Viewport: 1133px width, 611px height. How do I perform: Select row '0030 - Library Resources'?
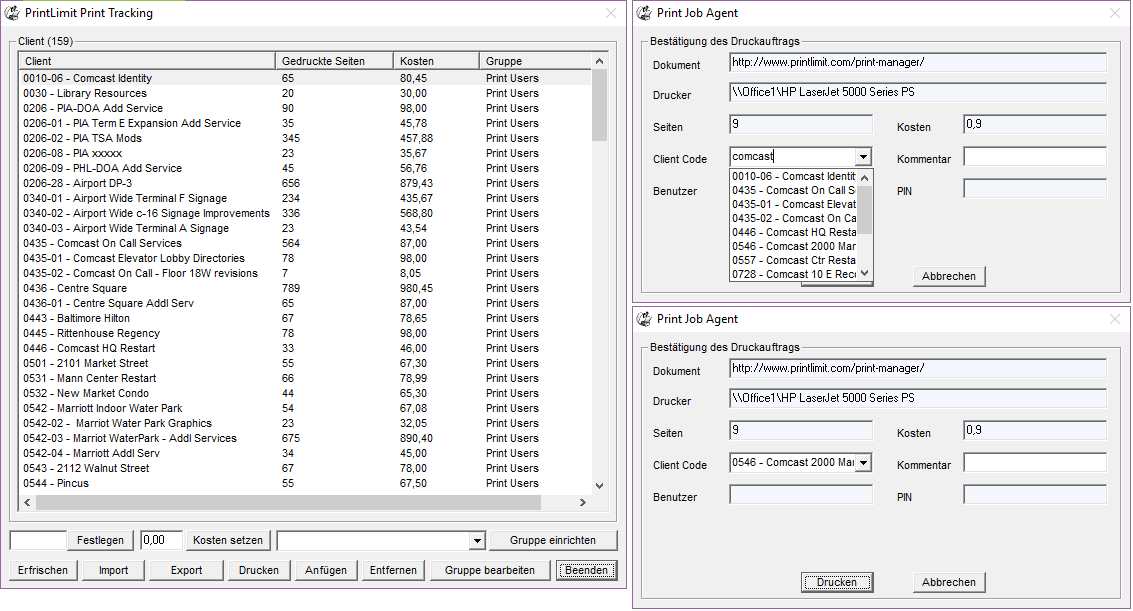point(305,93)
